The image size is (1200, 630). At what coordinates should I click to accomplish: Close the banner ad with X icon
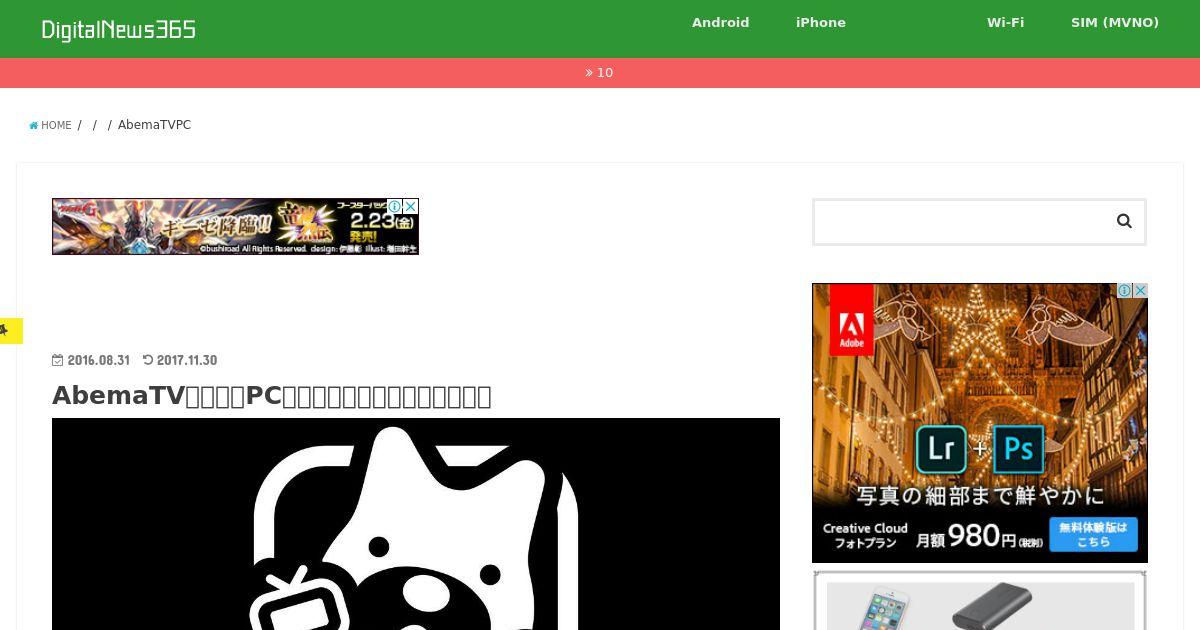[x=410, y=207]
